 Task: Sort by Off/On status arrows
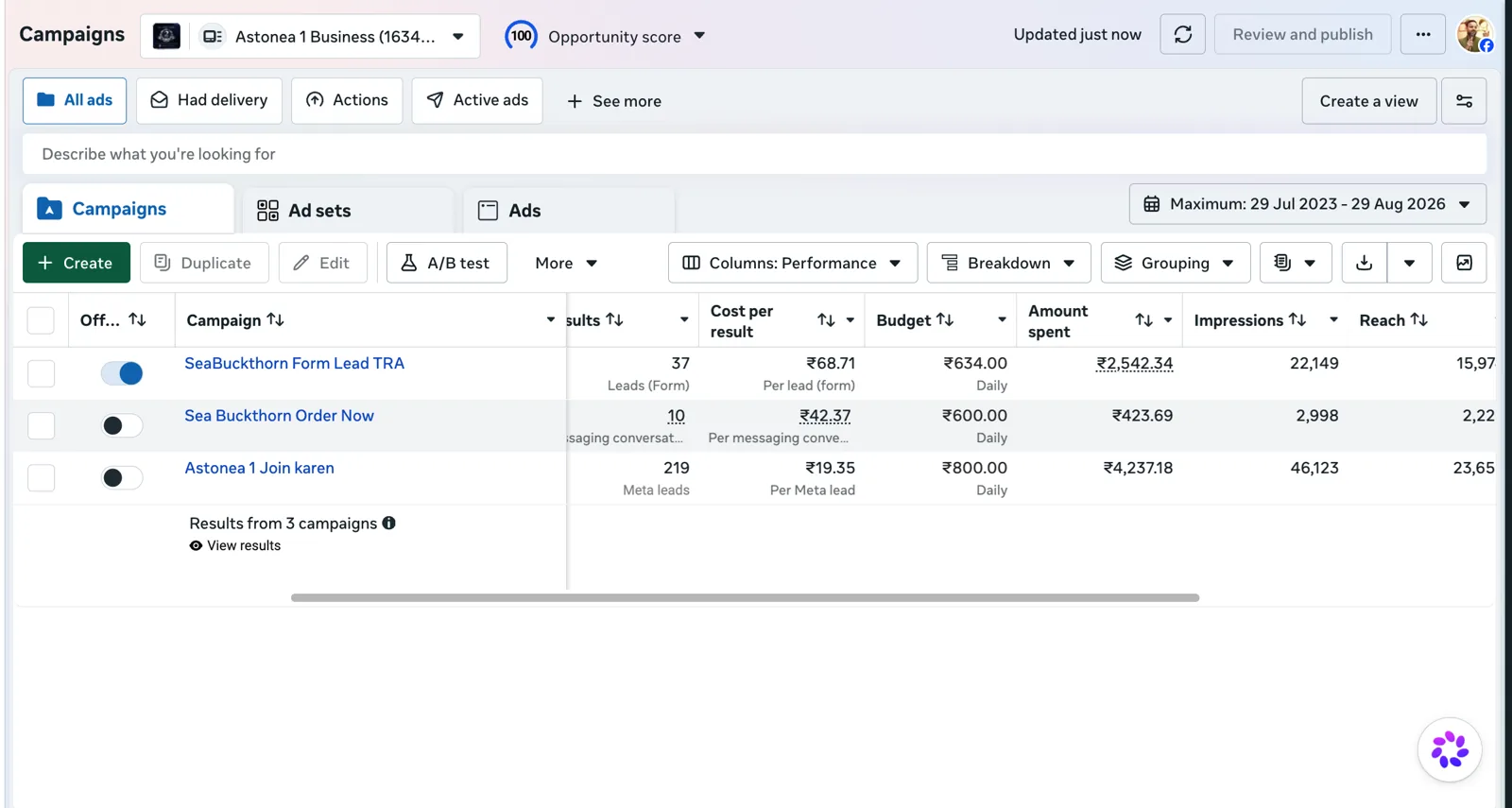click(137, 320)
